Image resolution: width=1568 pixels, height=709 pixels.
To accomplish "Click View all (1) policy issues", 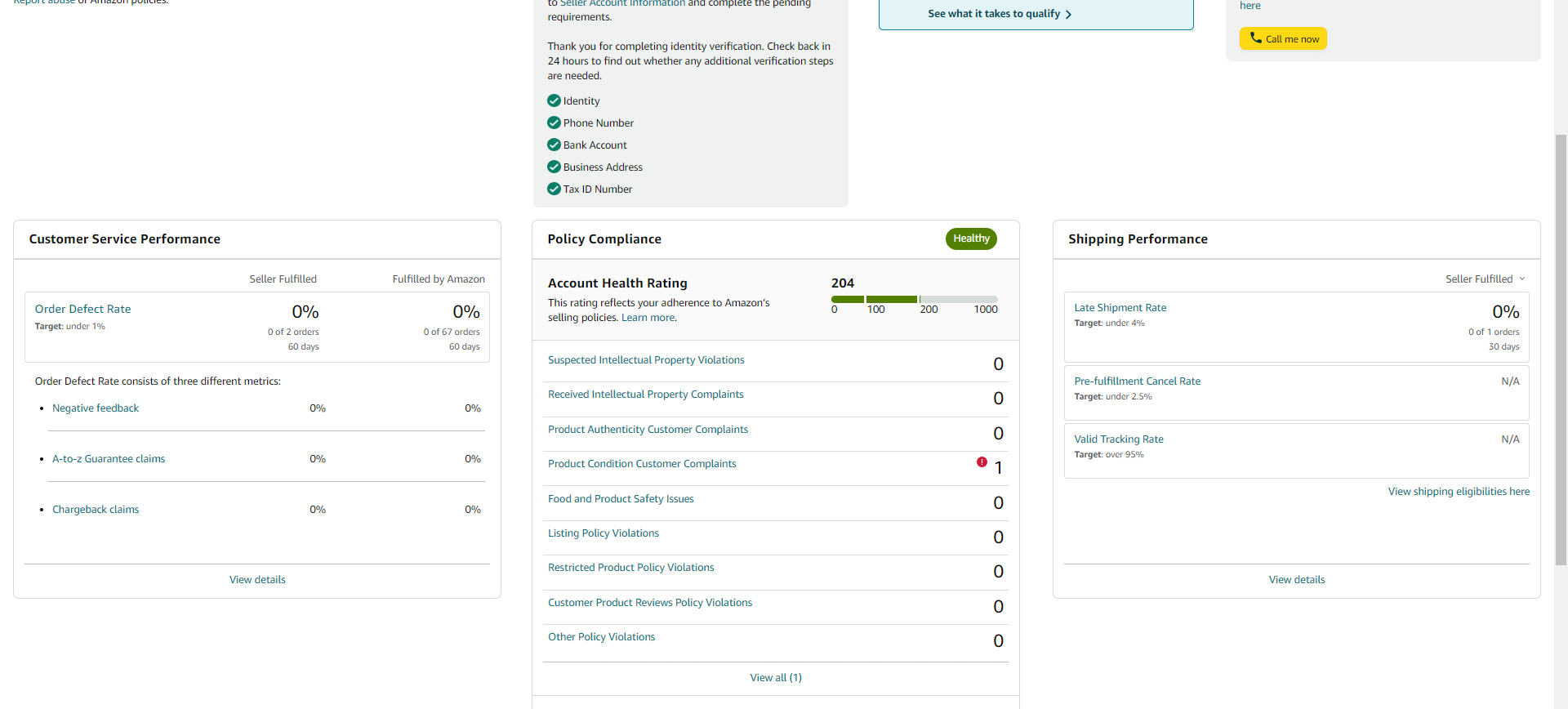I will click(x=776, y=678).
